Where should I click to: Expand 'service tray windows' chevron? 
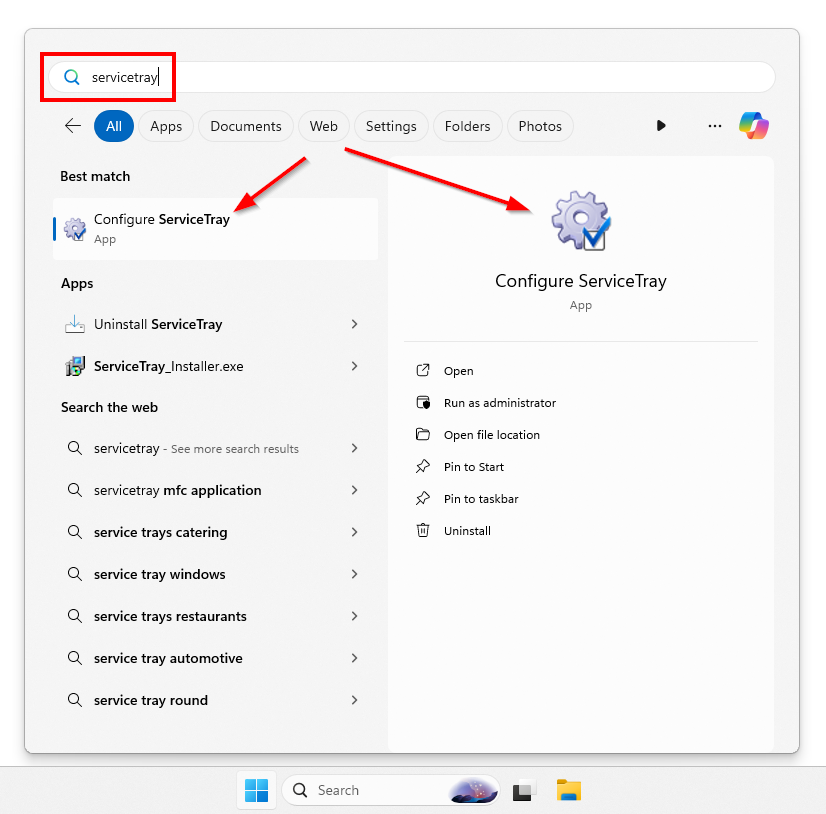pyautogui.click(x=355, y=574)
